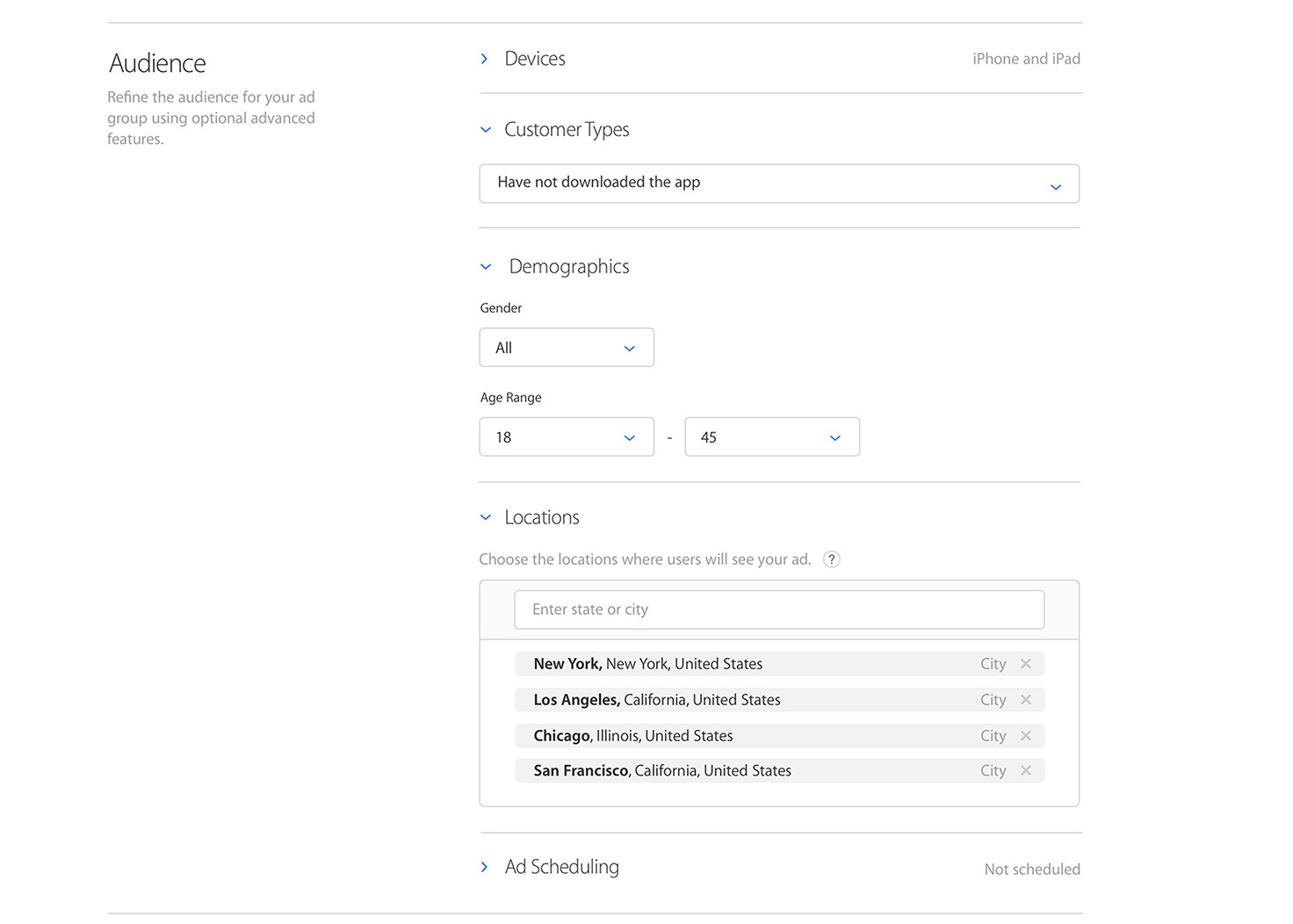This screenshot has width=1293, height=924.
Task: Open minimum age dropdown showing 18
Action: pyautogui.click(x=567, y=437)
